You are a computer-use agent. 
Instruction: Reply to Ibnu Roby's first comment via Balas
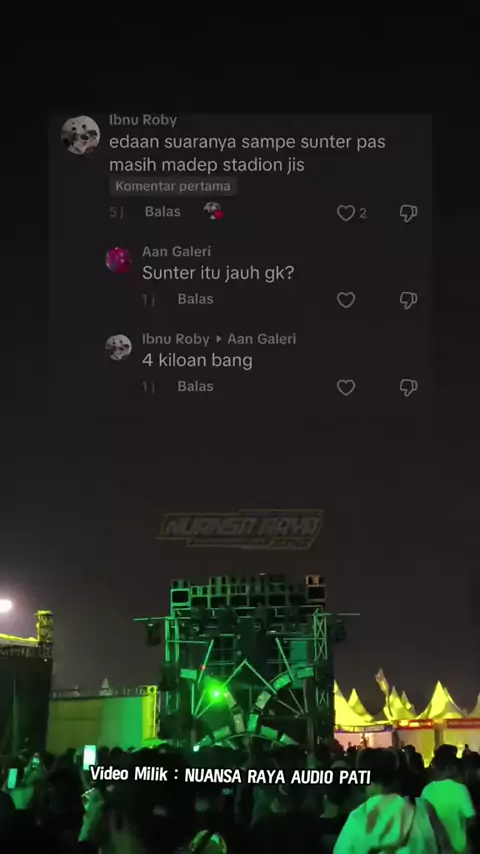(x=162, y=212)
